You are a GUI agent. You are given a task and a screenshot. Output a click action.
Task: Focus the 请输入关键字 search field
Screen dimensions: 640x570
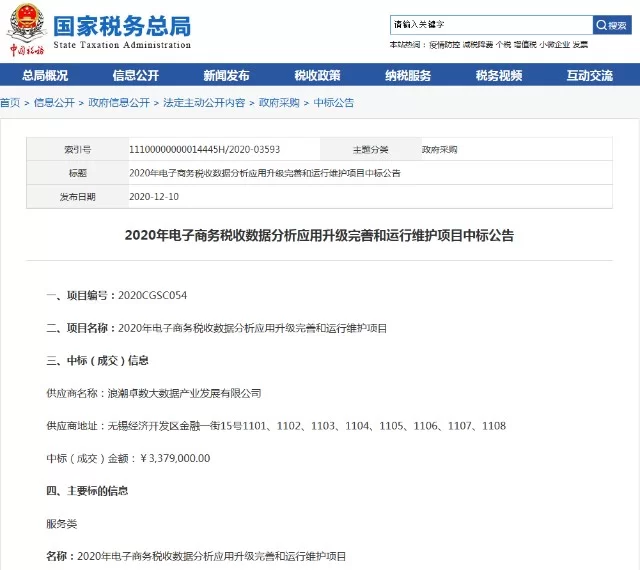tap(490, 25)
